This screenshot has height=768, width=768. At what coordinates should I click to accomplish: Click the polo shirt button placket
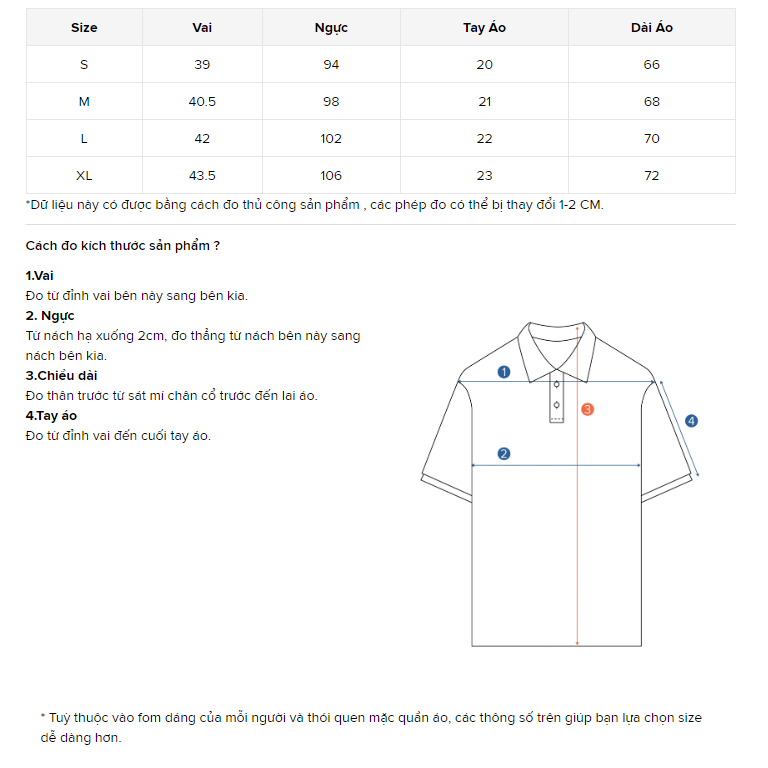click(557, 401)
